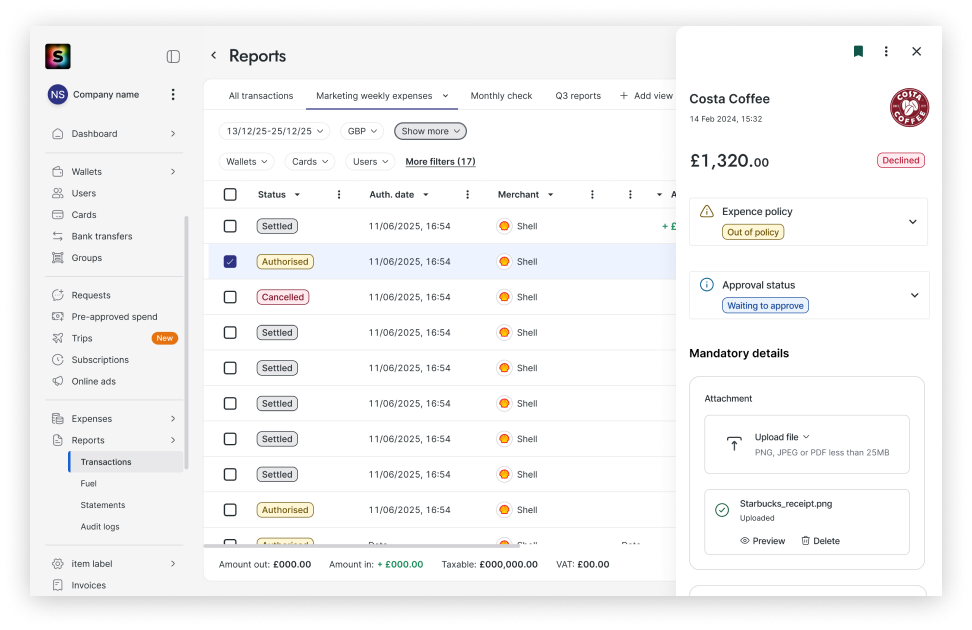This screenshot has width=972, height=630.
Task: Click the Expenses icon in sidebar
Action: click(x=58, y=419)
